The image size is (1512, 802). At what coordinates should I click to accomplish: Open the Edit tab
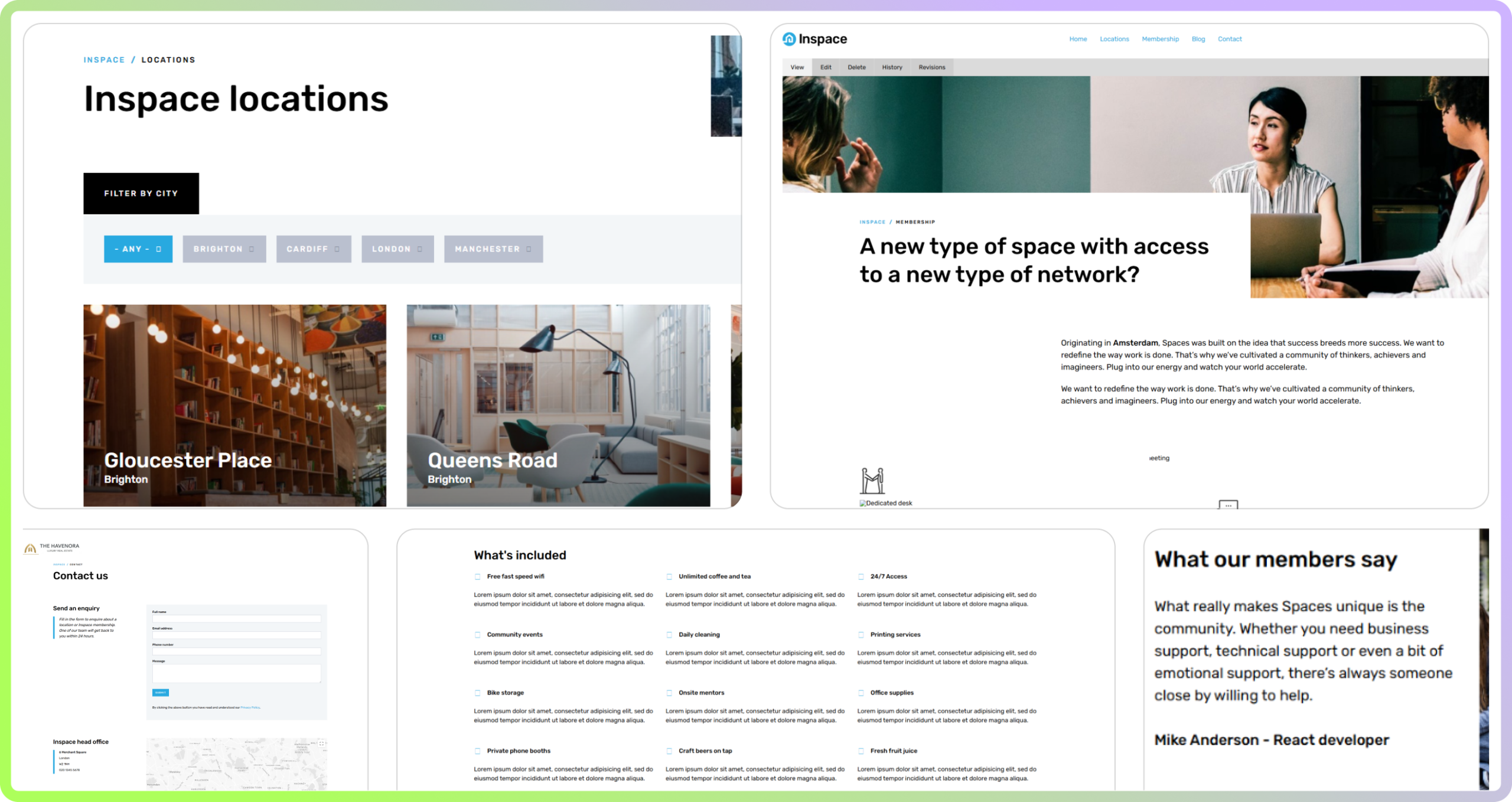pos(825,67)
